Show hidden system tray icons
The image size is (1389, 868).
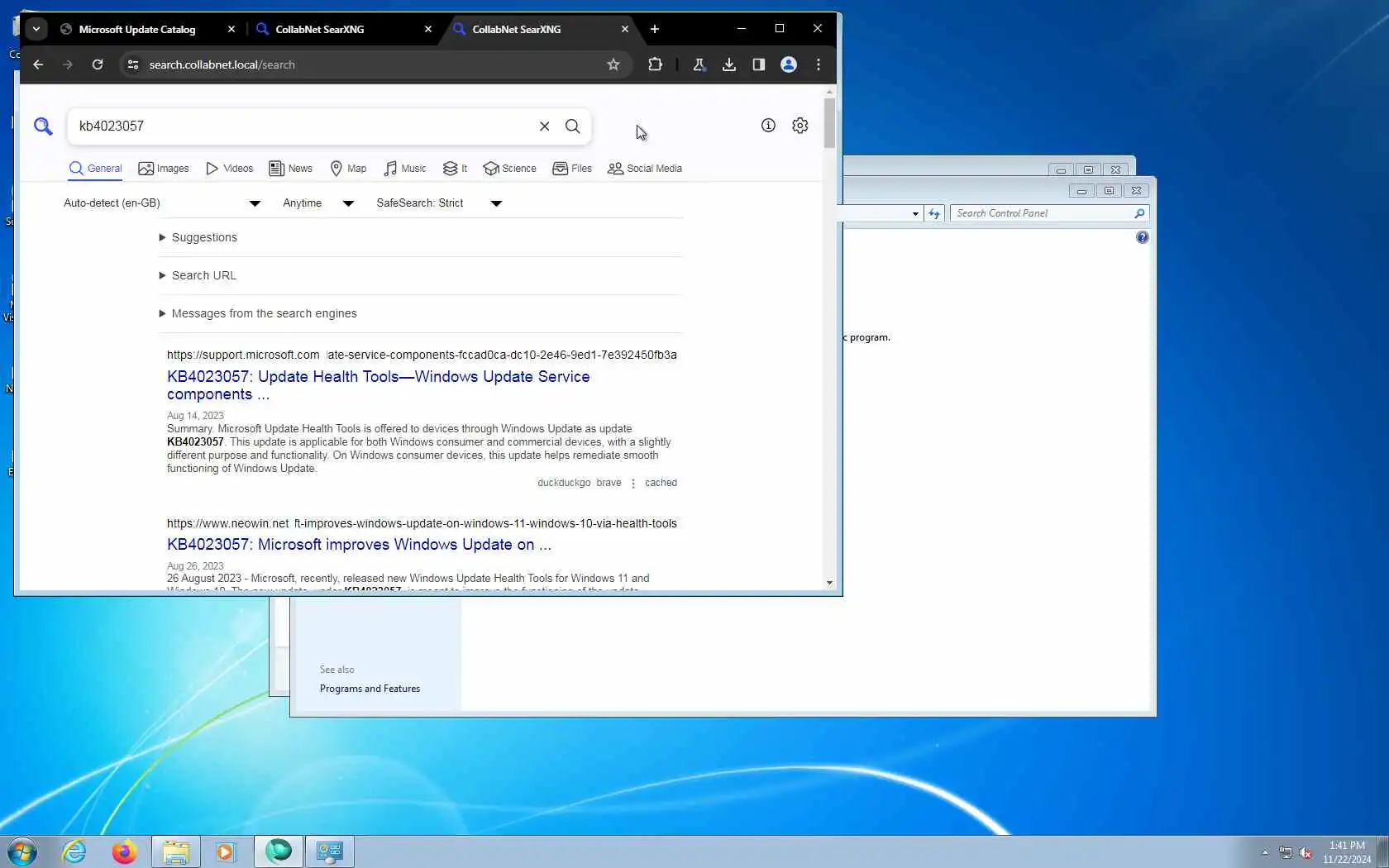click(1265, 852)
